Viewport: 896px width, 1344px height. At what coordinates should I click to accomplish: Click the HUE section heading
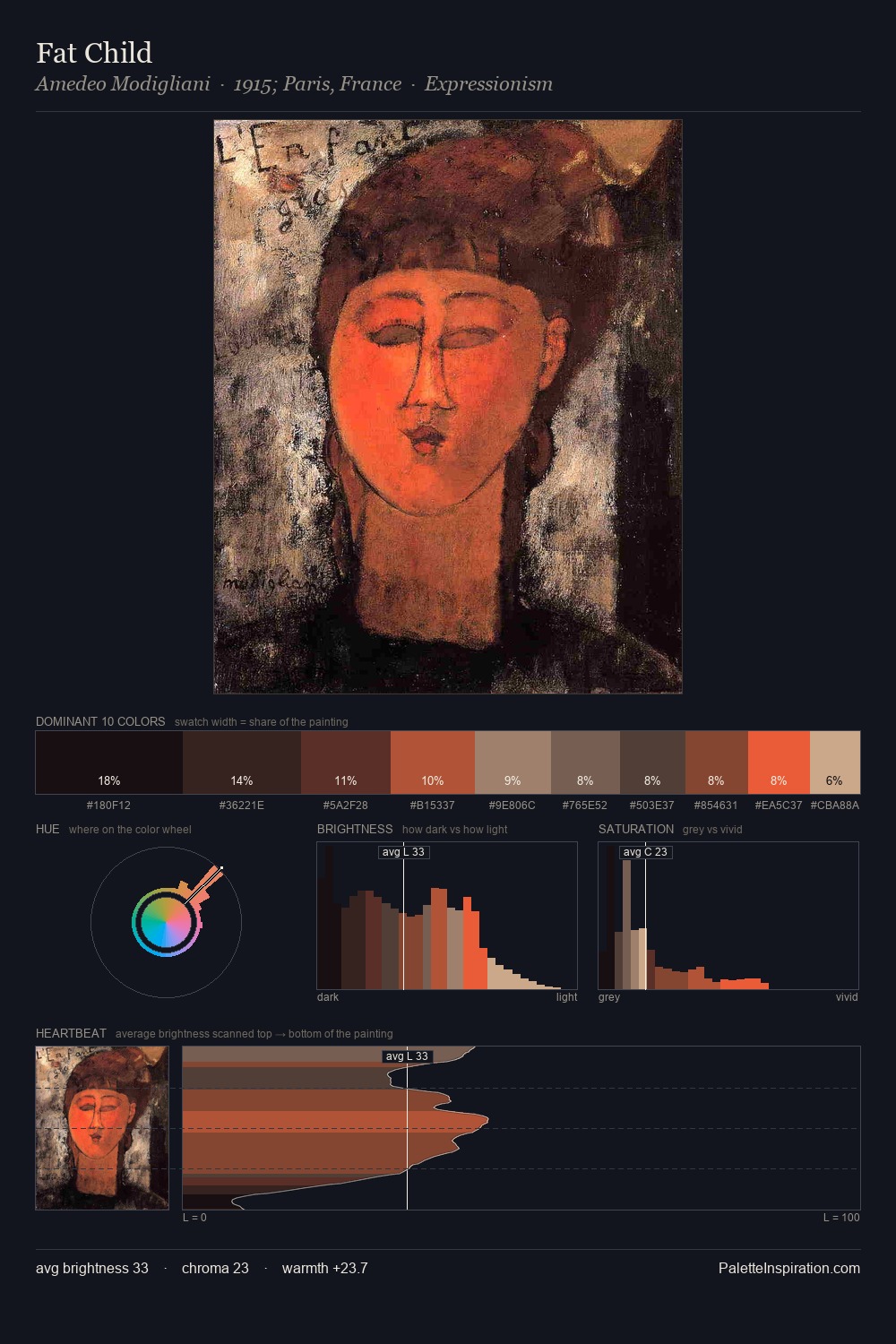click(x=47, y=829)
